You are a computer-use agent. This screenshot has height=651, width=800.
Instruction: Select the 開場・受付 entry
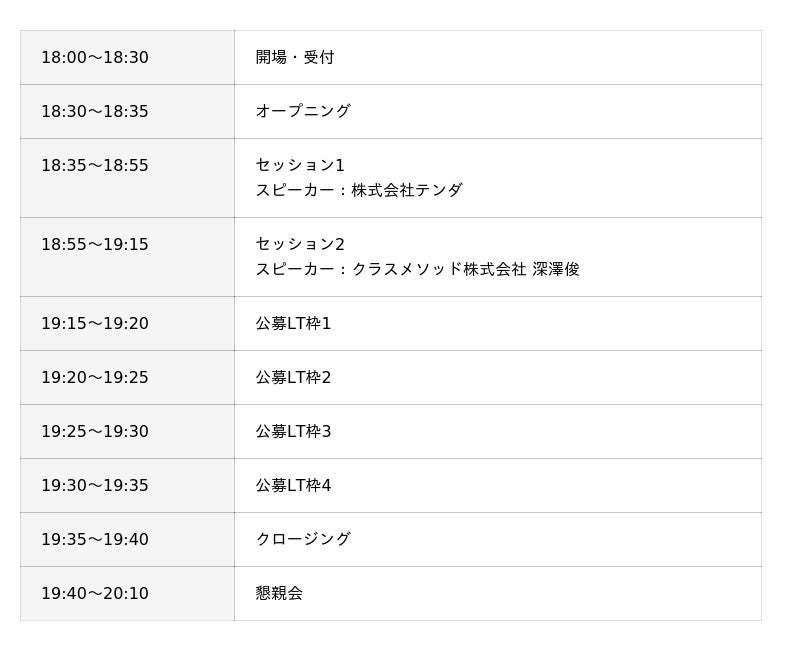[295, 58]
